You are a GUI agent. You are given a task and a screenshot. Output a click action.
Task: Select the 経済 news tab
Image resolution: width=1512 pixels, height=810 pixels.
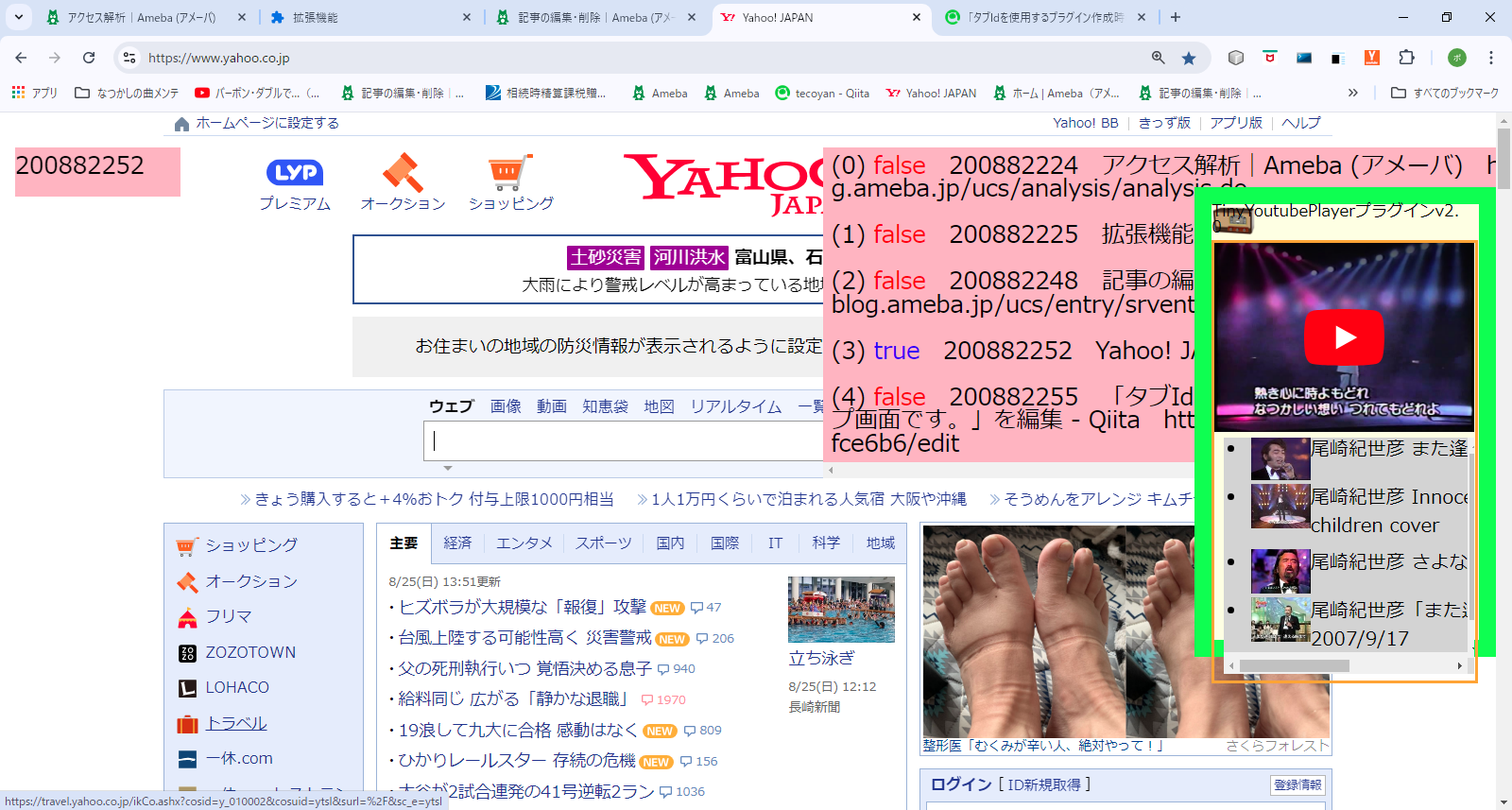[x=457, y=543]
